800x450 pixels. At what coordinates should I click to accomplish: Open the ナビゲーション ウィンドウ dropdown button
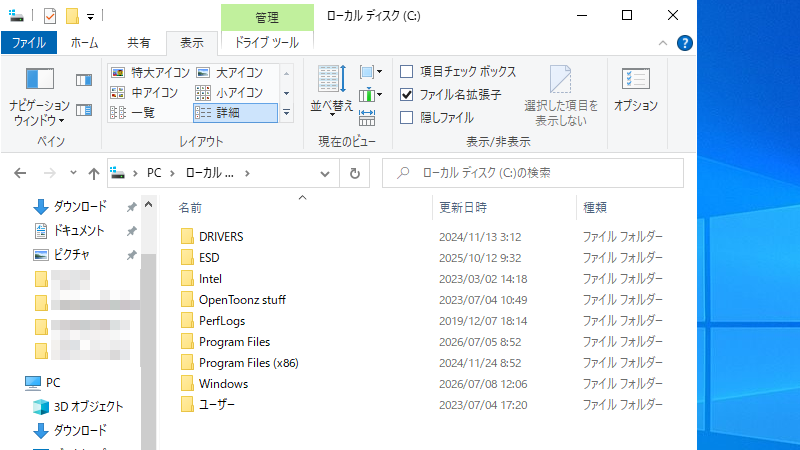39,97
